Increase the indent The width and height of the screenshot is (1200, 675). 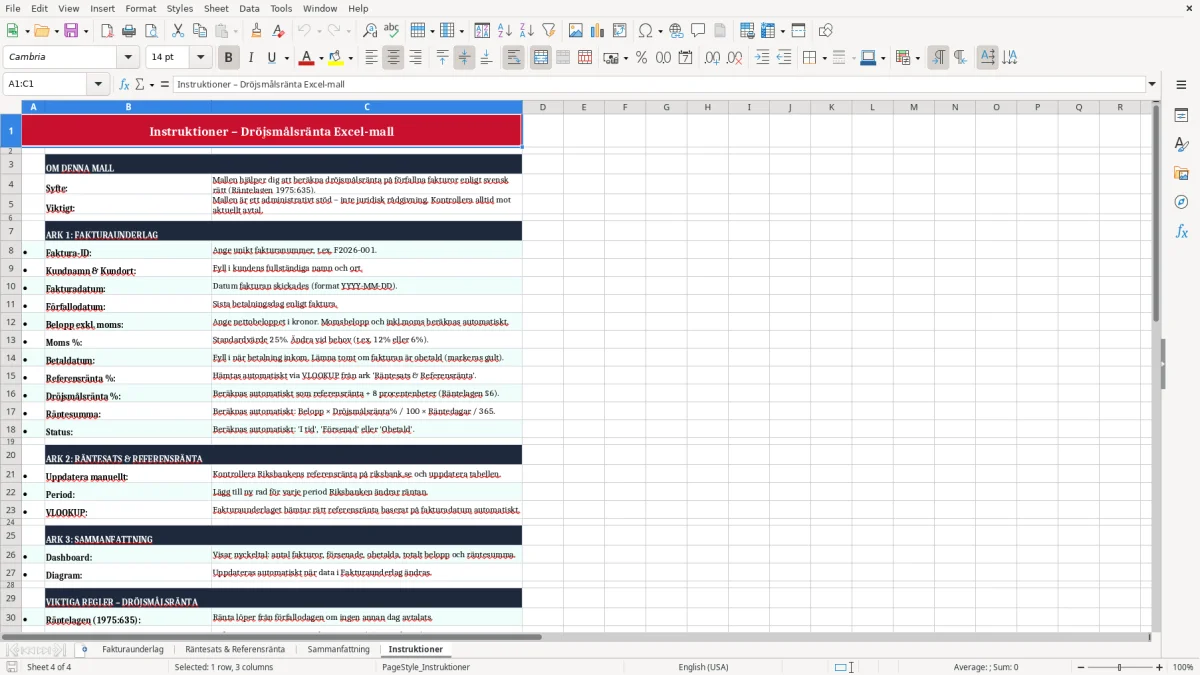[x=762, y=58]
